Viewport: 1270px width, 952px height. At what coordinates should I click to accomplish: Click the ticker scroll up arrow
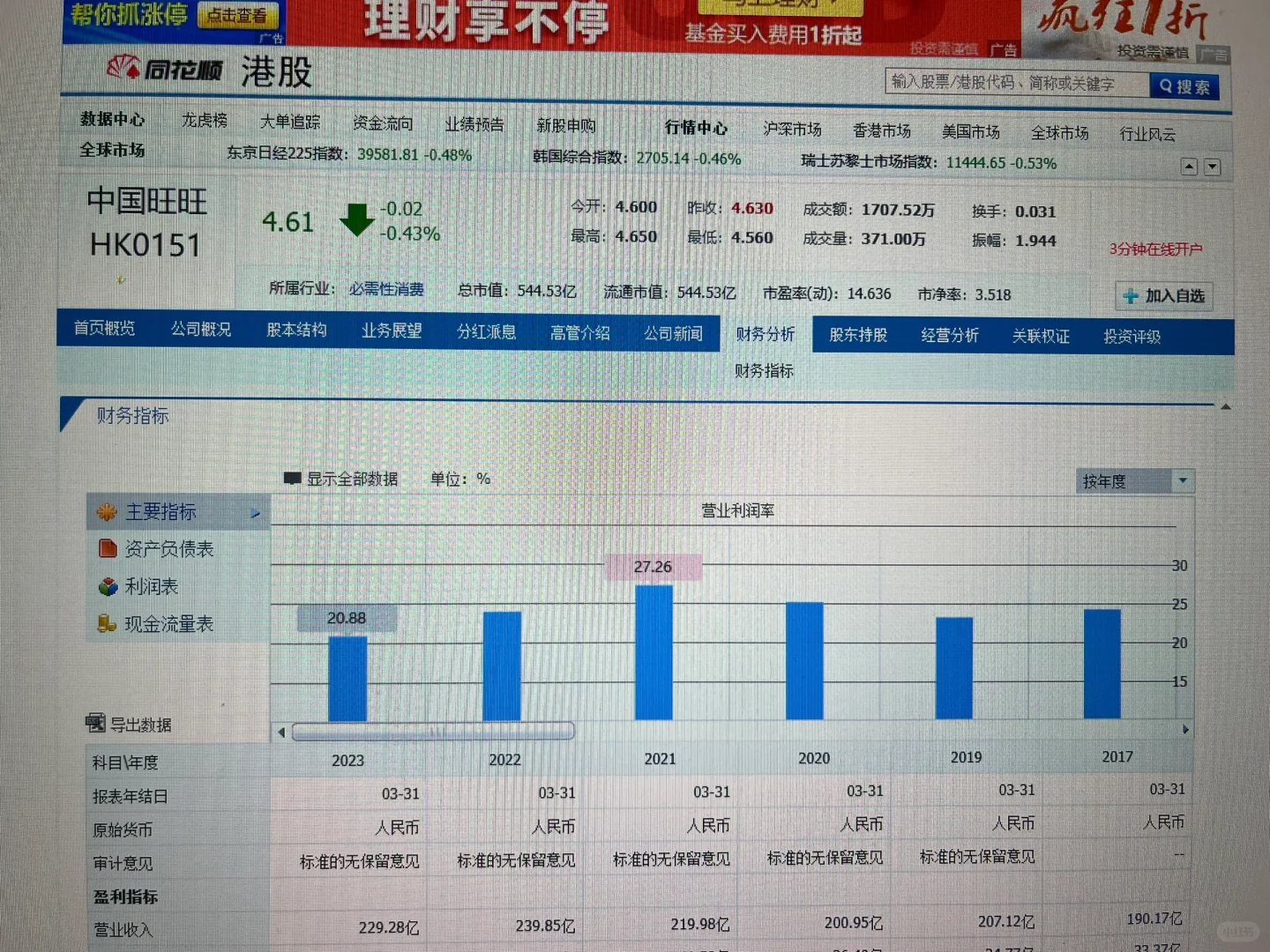[x=1189, y=167]
